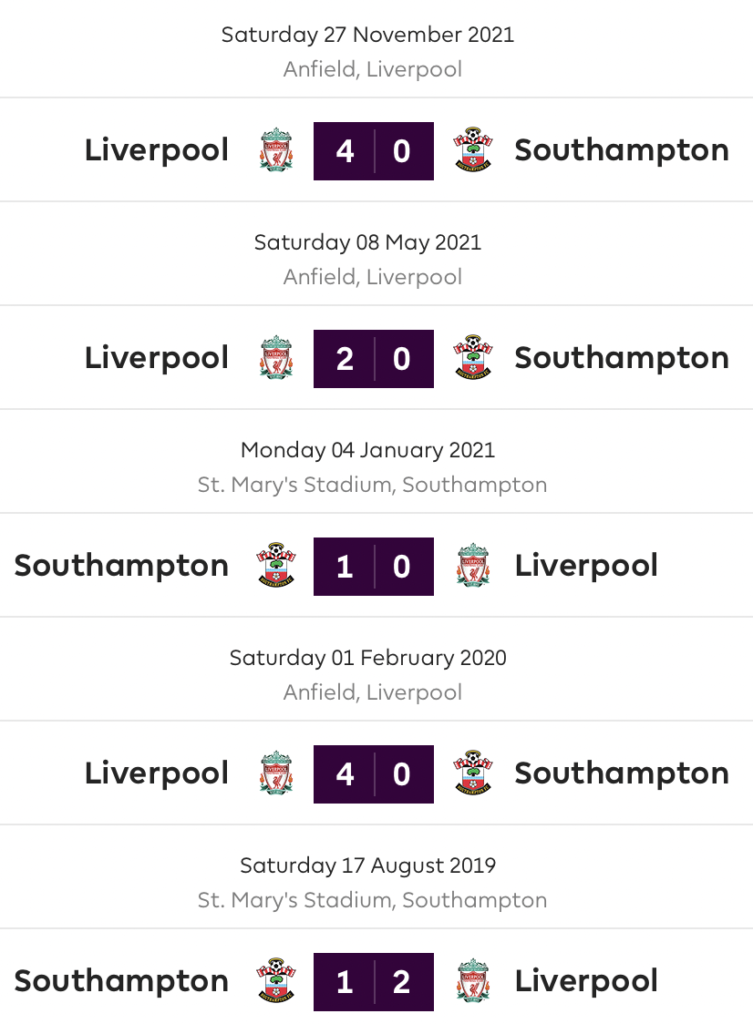Screen dimensions: 753x1024
Task: Click Liverpool crest in 08 May 2021 match
Action: pyautogui.click(x=276, y=358)
